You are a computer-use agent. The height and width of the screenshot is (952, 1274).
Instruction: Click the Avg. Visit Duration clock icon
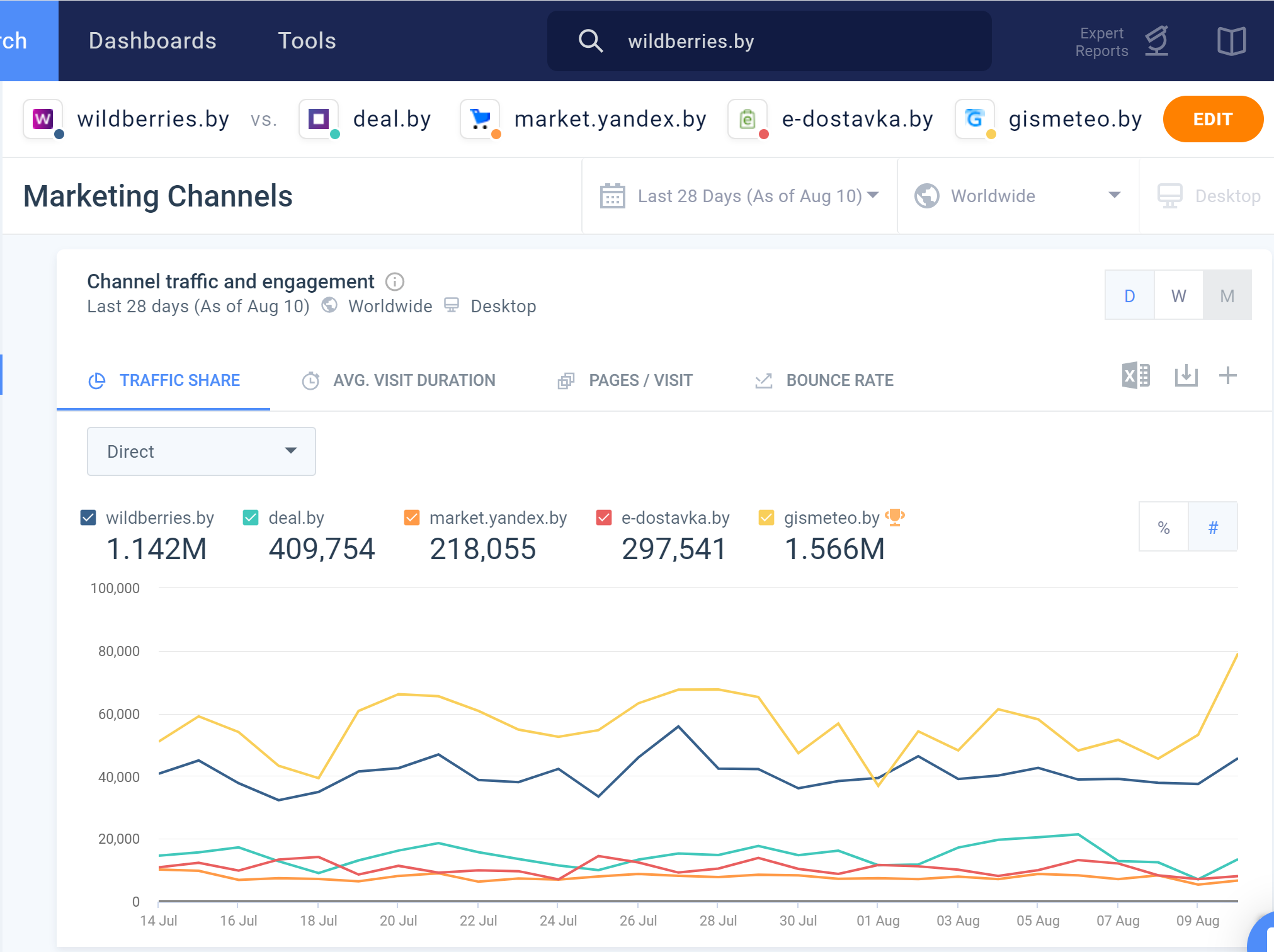[310, 380]
